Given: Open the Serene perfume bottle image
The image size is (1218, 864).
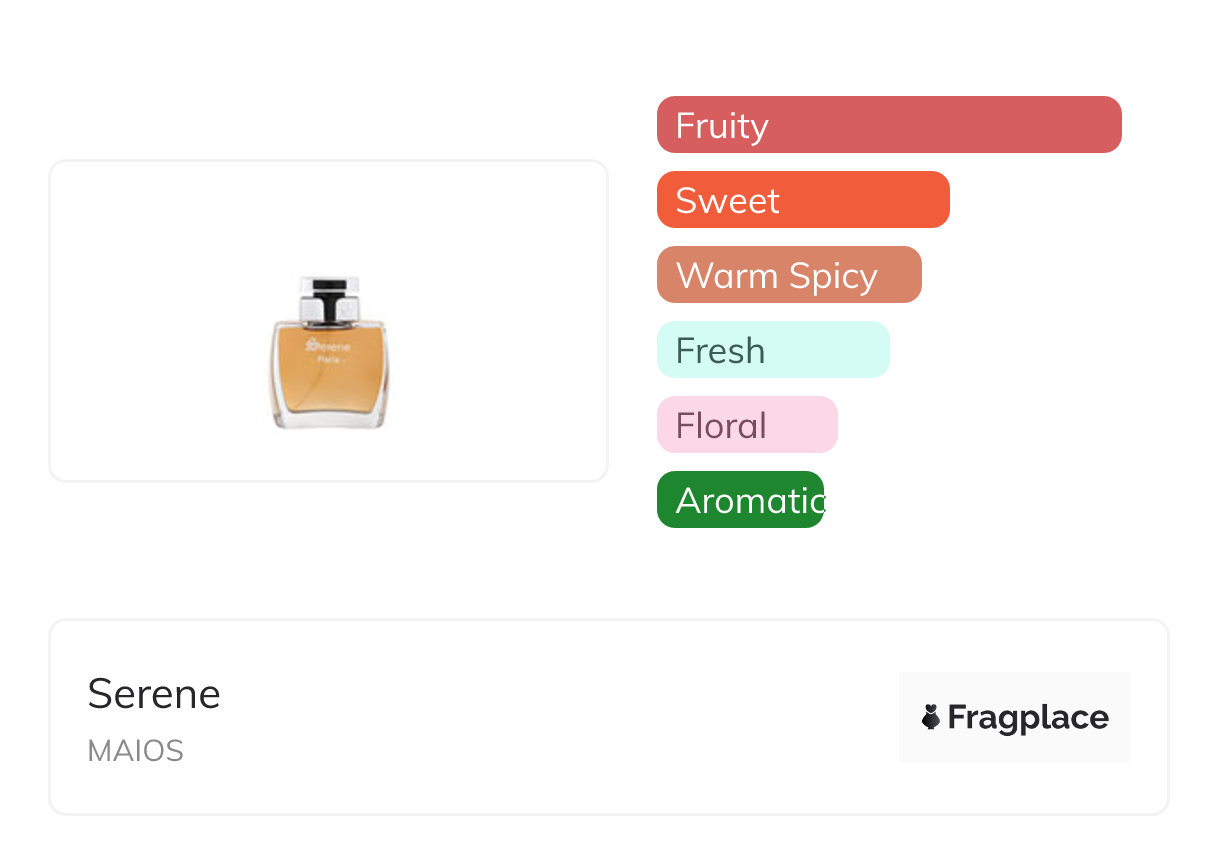Looking at the screenshot, I should coord(329,352).
